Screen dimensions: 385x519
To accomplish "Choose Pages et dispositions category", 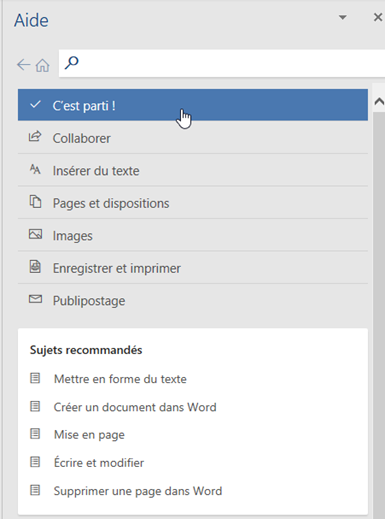I will (193, 203).
